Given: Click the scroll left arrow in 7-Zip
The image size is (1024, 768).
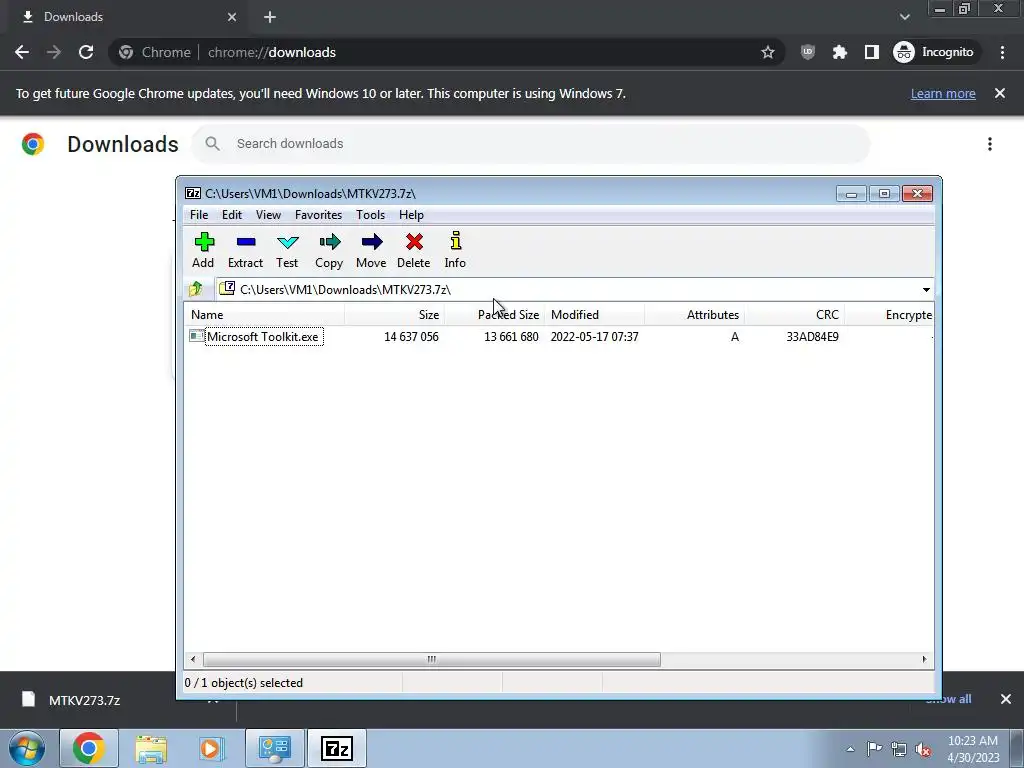Looking at the screenshot, I should (193, 659).
